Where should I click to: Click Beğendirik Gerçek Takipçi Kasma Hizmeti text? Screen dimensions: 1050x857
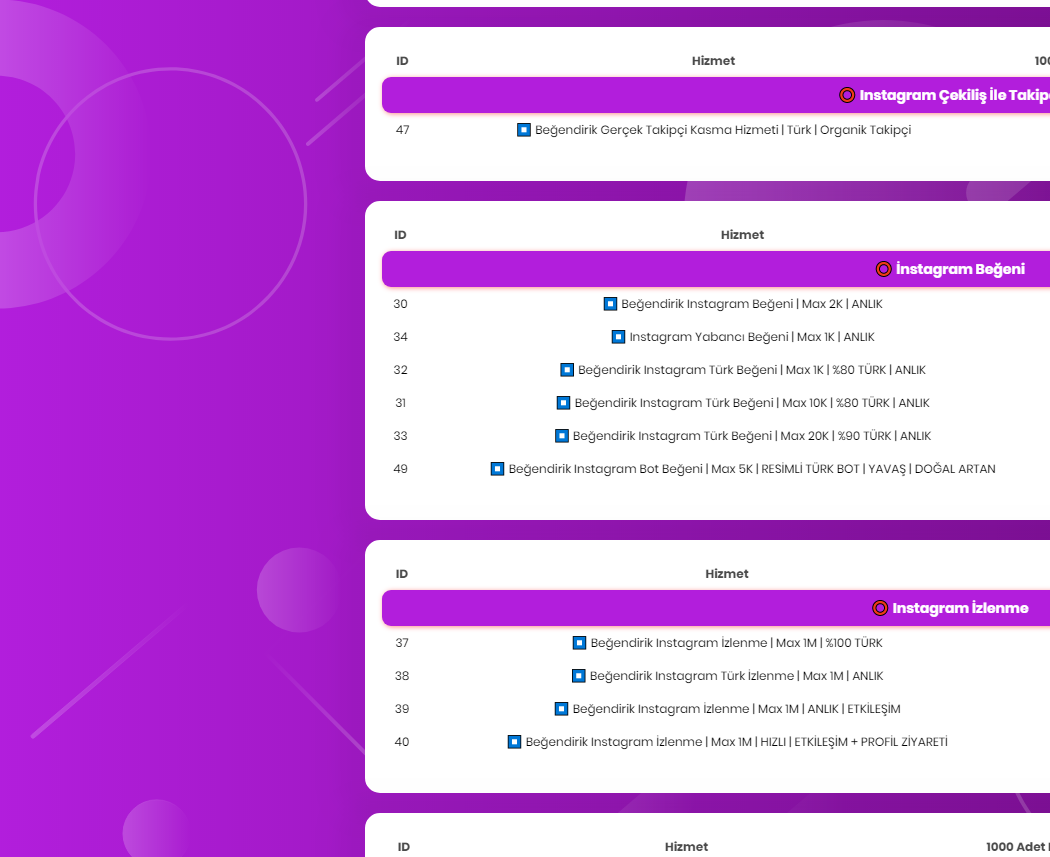coord(723,130)
